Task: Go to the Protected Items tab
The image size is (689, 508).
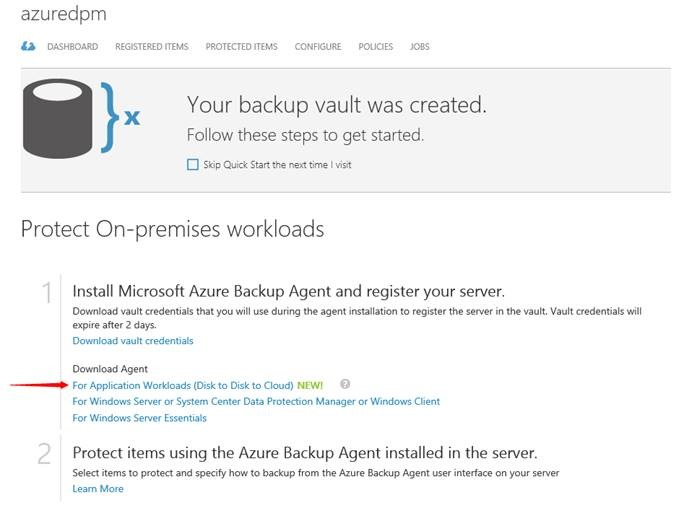Action: click(241, 47)
